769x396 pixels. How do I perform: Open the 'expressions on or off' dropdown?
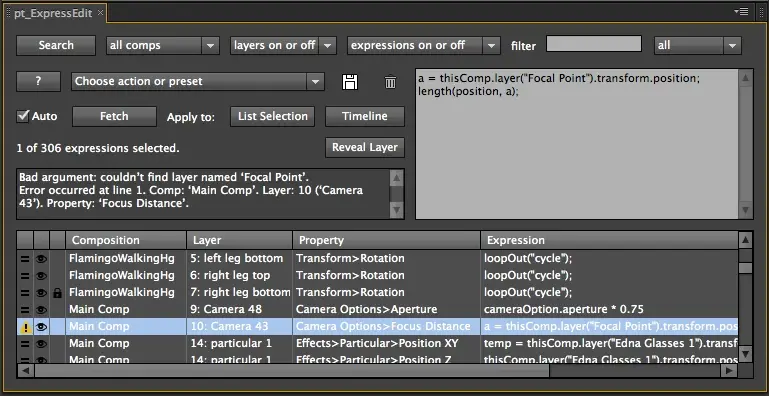click(x=424, y=46)
